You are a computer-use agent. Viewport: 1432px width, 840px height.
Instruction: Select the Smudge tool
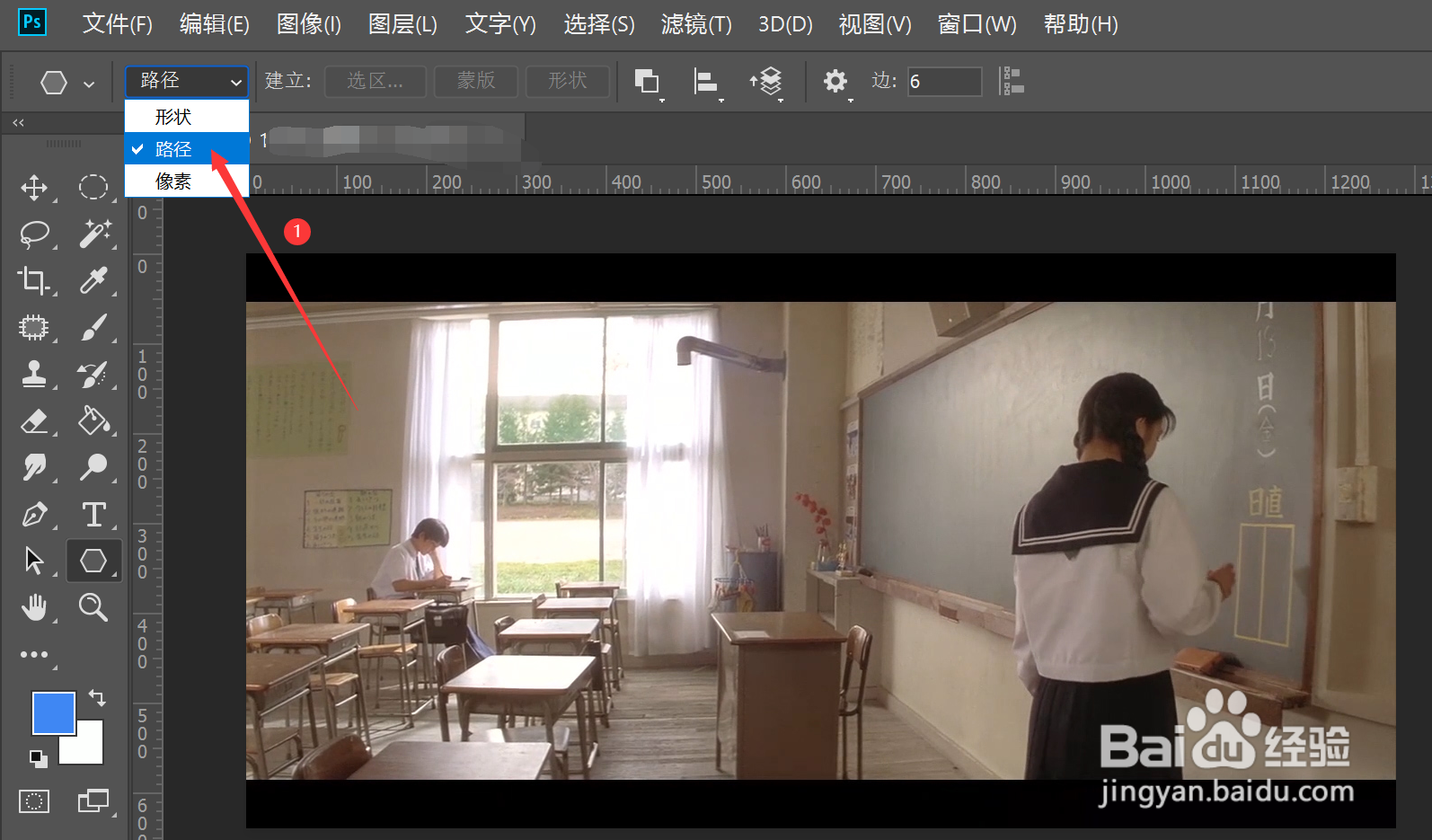point(34,467)
